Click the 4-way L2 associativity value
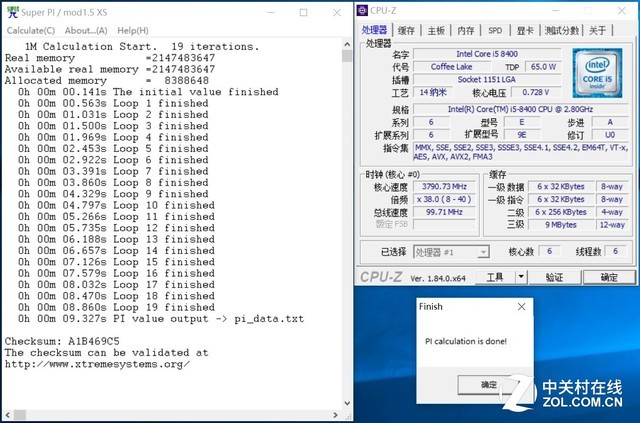 [612, 212]
